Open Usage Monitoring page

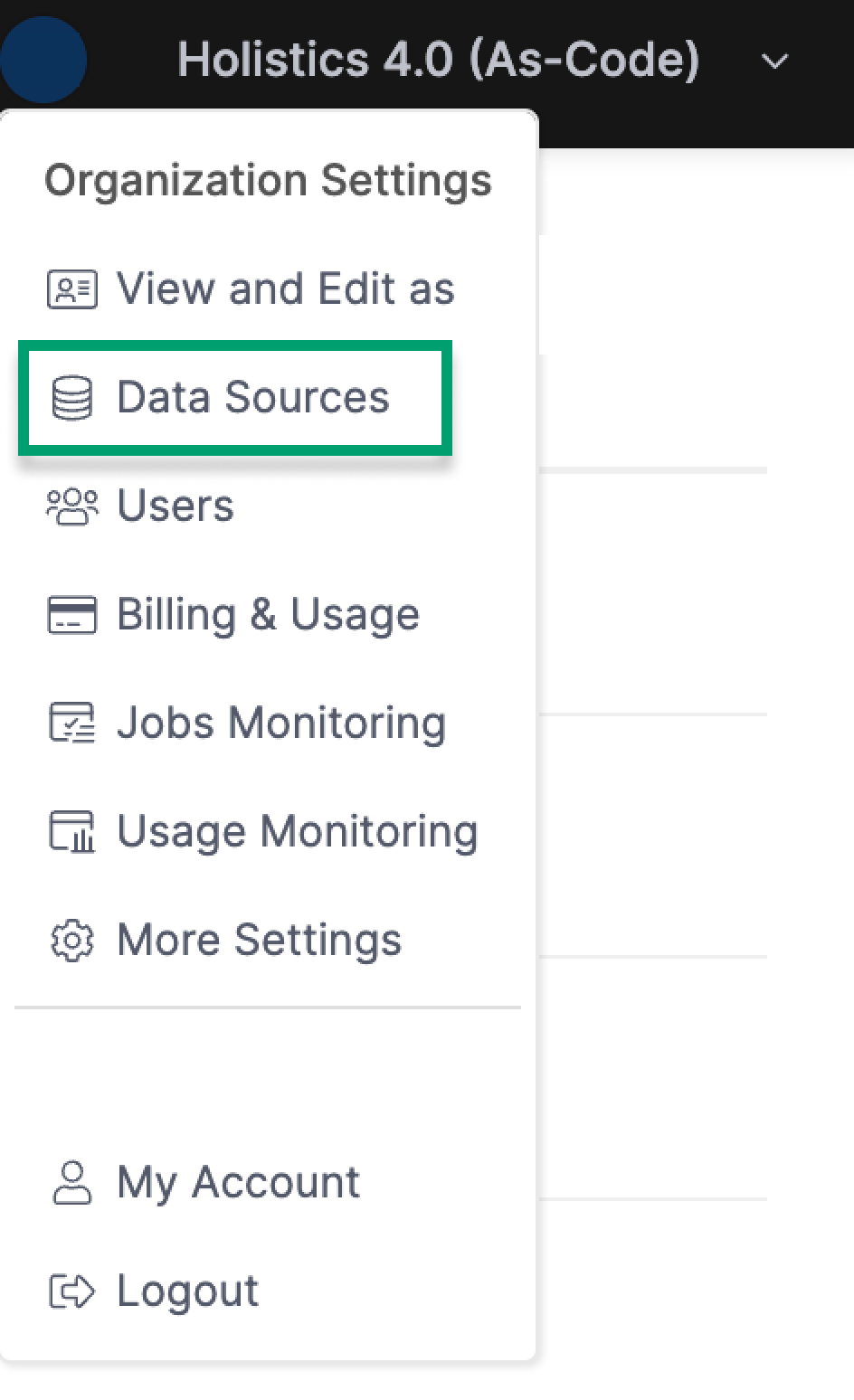pyautogui.click(x=298, y=832)
